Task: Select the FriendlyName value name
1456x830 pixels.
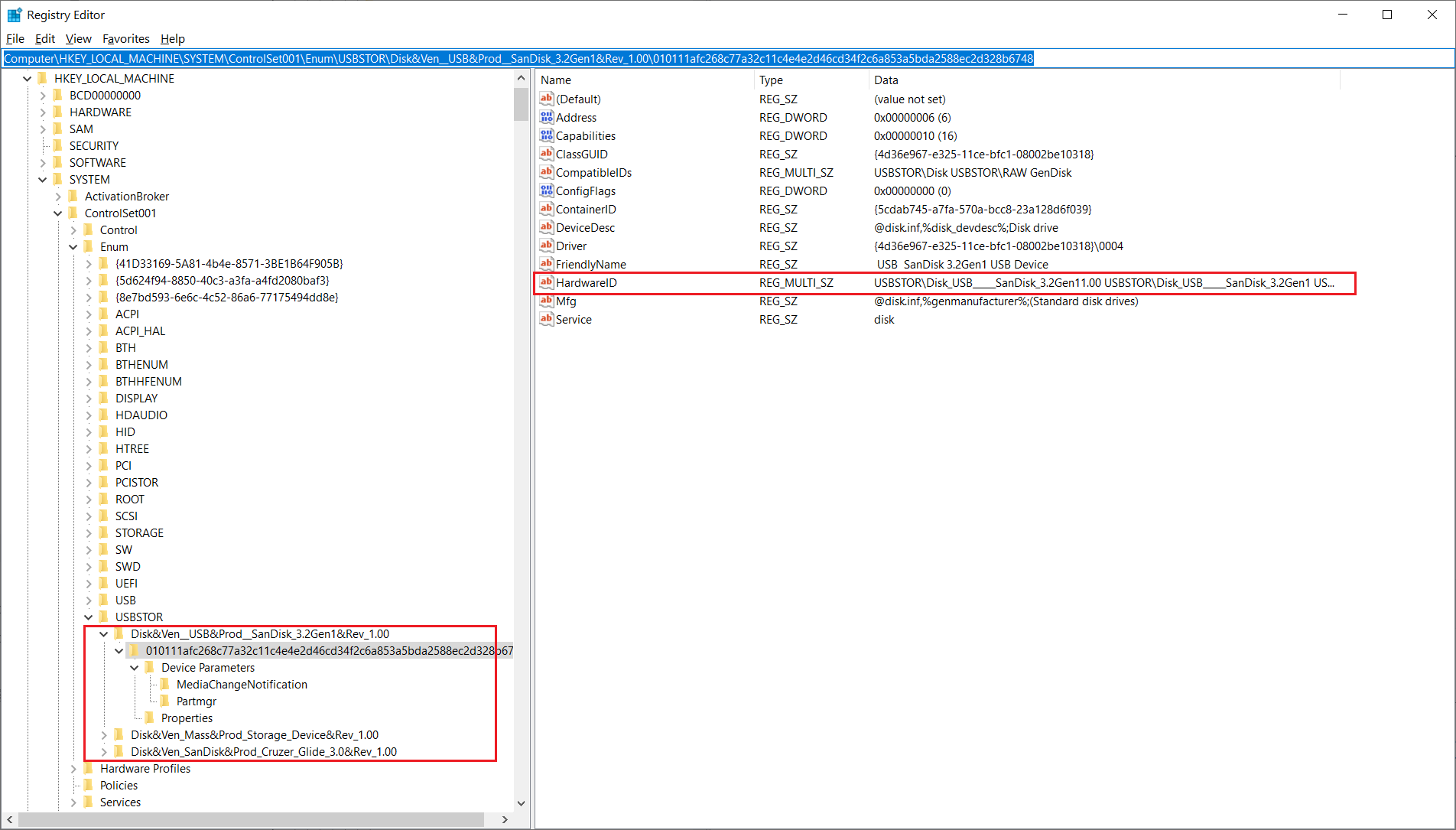Action: click(x=591, y=264)
